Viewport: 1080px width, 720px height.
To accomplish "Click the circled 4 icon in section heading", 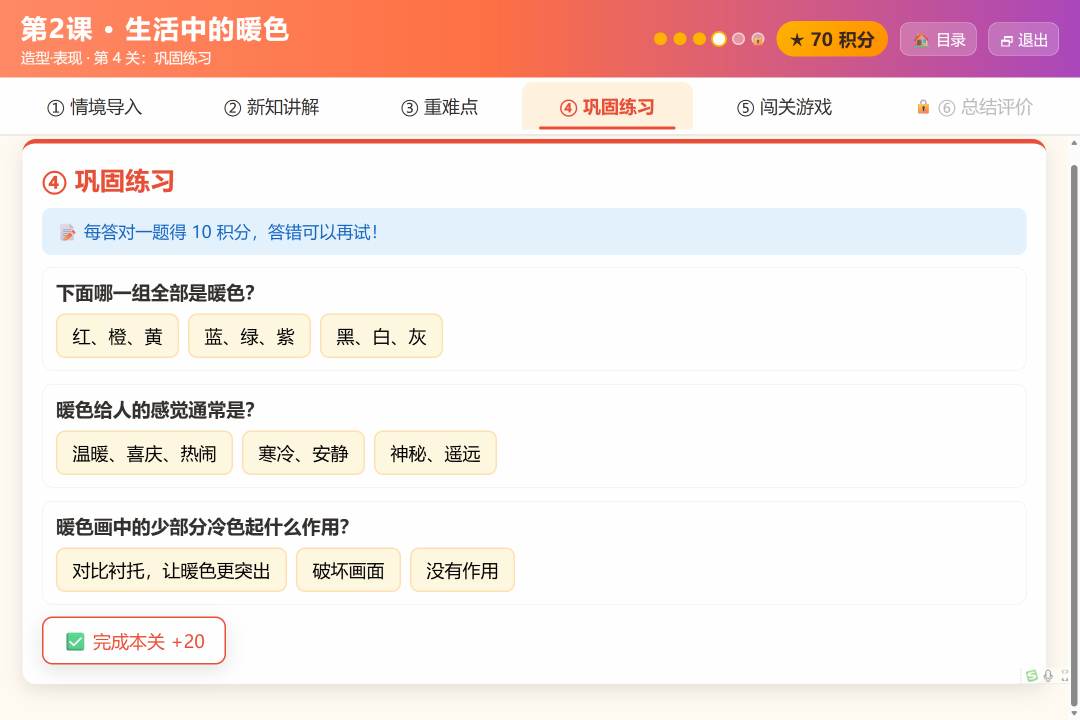I will coord(54,183).
